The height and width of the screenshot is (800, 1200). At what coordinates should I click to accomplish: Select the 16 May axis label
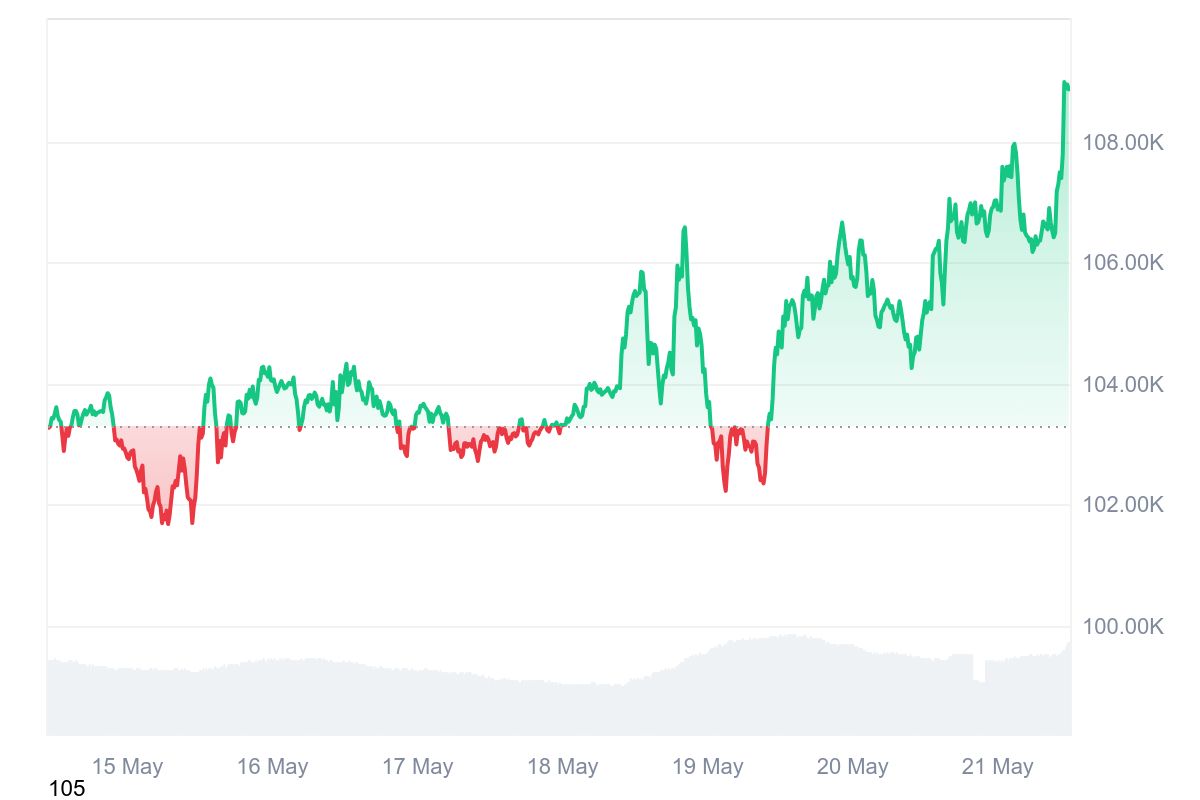coord(272,767)
